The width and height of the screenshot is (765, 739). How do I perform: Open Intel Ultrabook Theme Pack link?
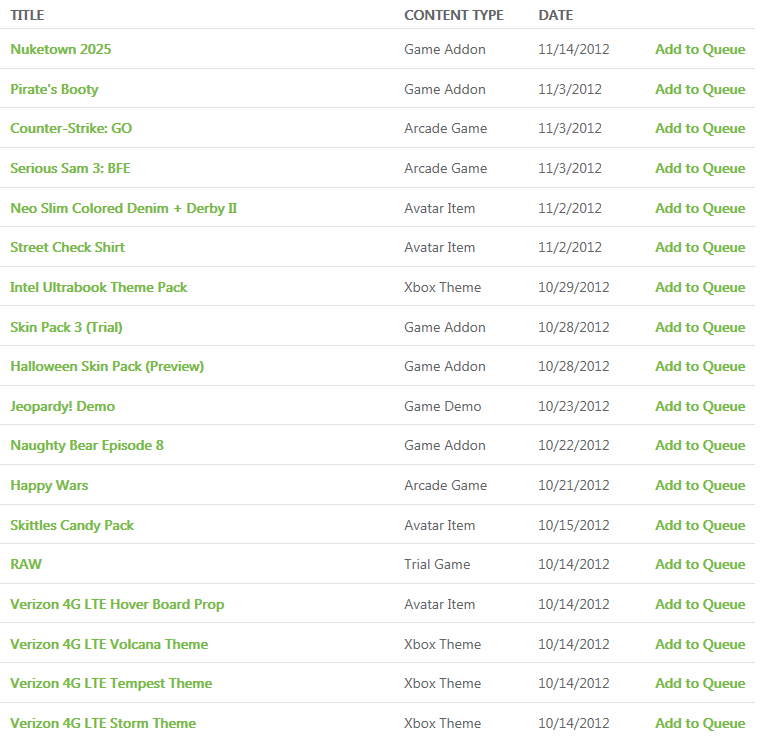(99, 287)
